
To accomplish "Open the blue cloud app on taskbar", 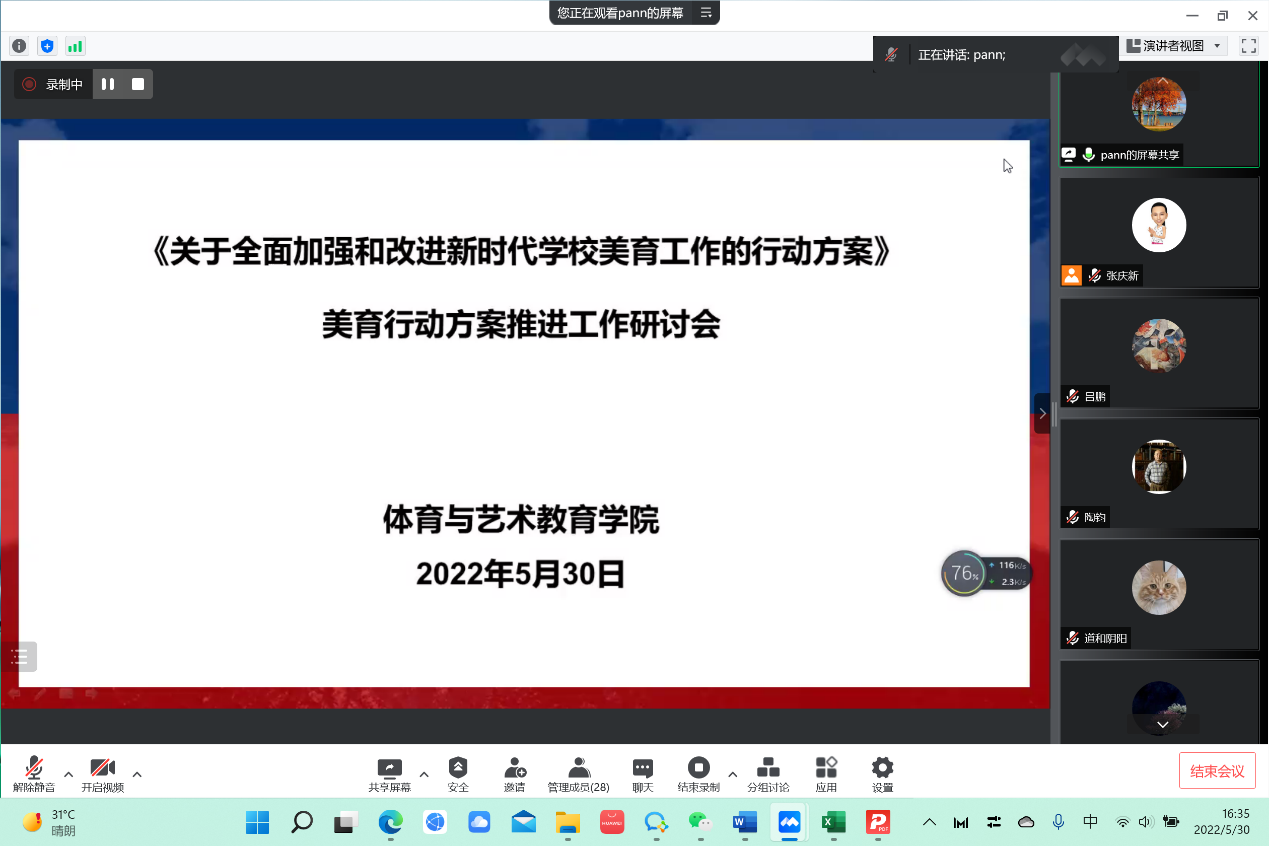I will pos(479,822).
